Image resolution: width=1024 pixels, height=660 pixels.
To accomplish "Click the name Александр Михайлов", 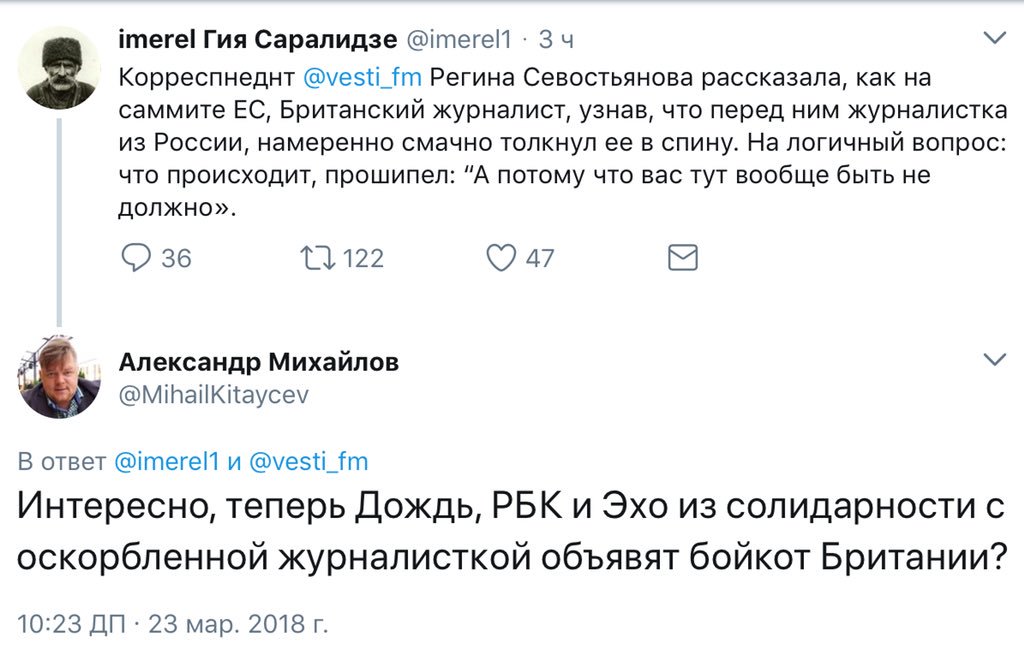I will coord(258,362).
